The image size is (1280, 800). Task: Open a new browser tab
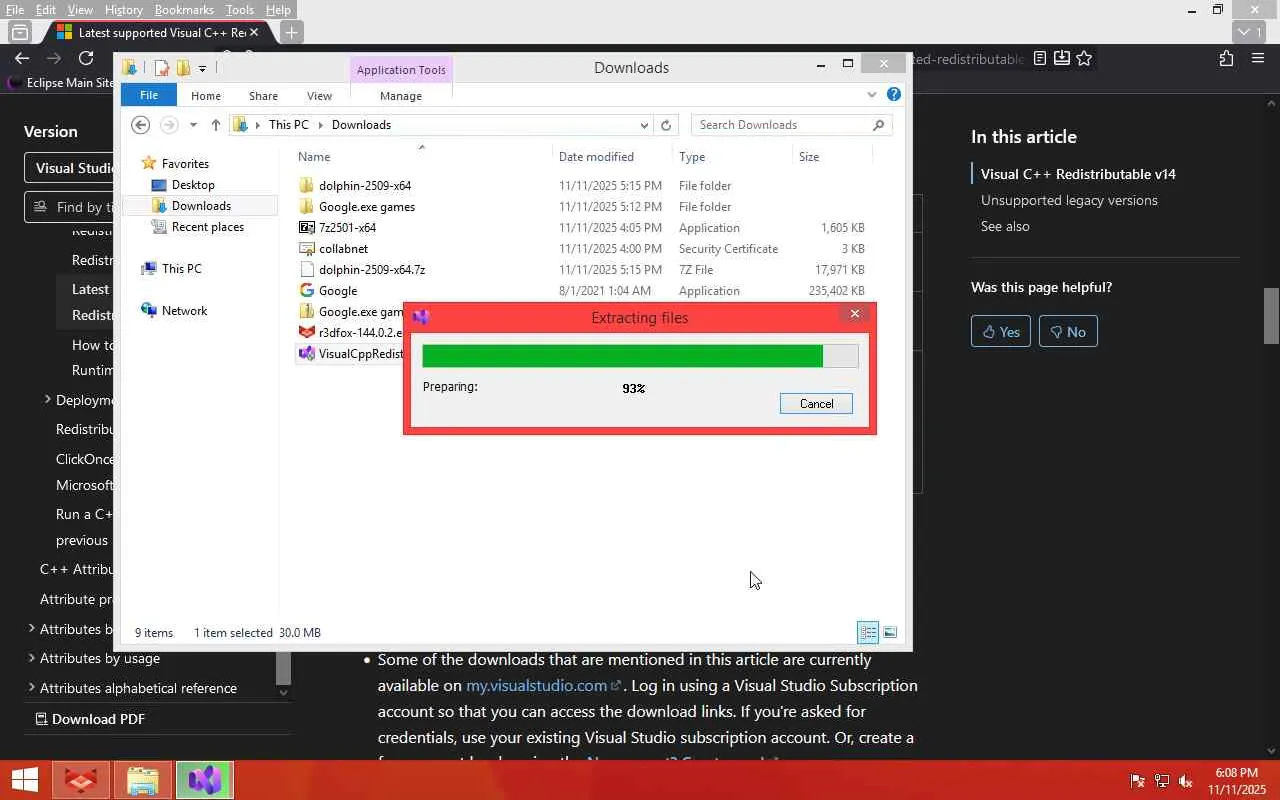[x=291, y=32]
